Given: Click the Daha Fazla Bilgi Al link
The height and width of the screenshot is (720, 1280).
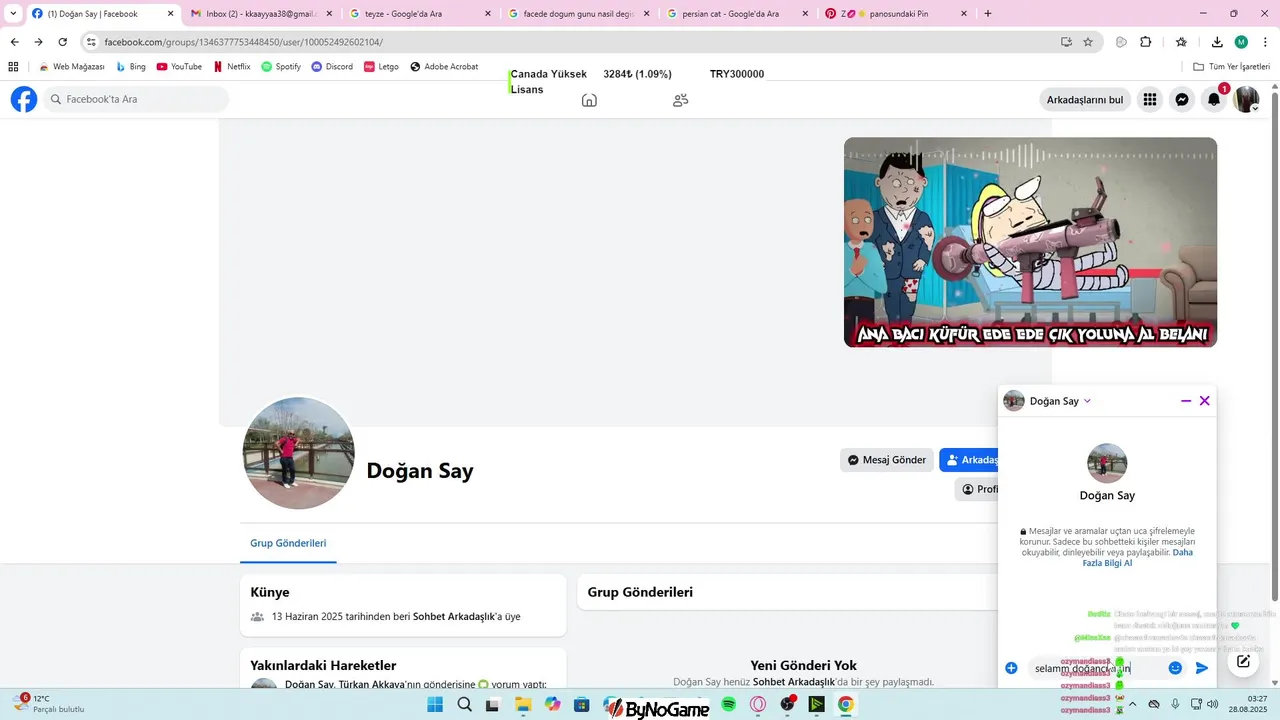Looking at the screenshot, I should 1137,557.
